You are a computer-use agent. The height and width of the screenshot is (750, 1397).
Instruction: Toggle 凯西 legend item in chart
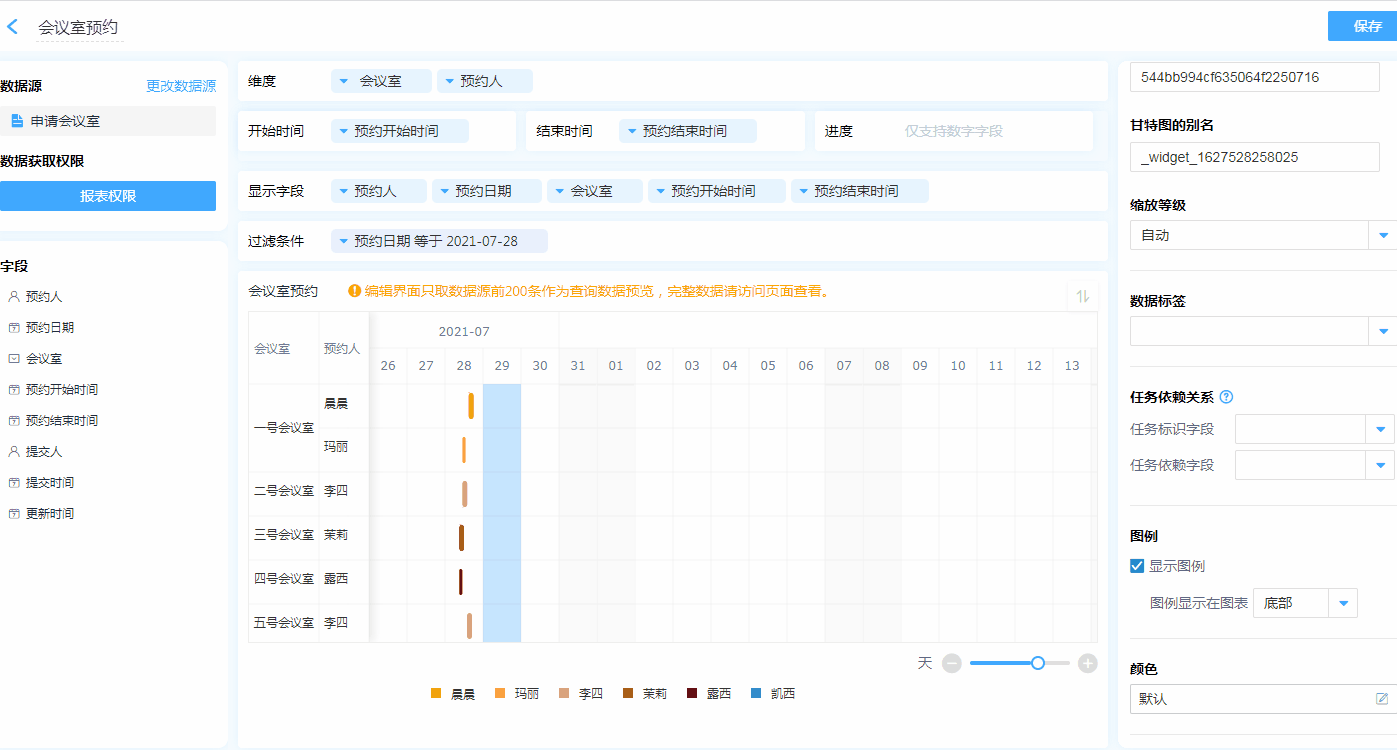773,694
